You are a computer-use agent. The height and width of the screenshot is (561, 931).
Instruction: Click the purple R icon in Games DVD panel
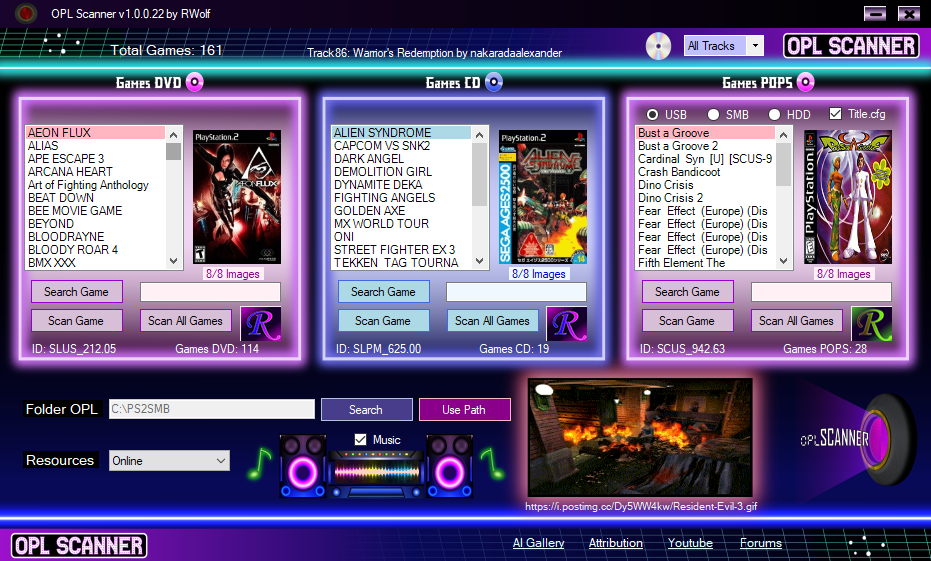click(x=261, y=324)
